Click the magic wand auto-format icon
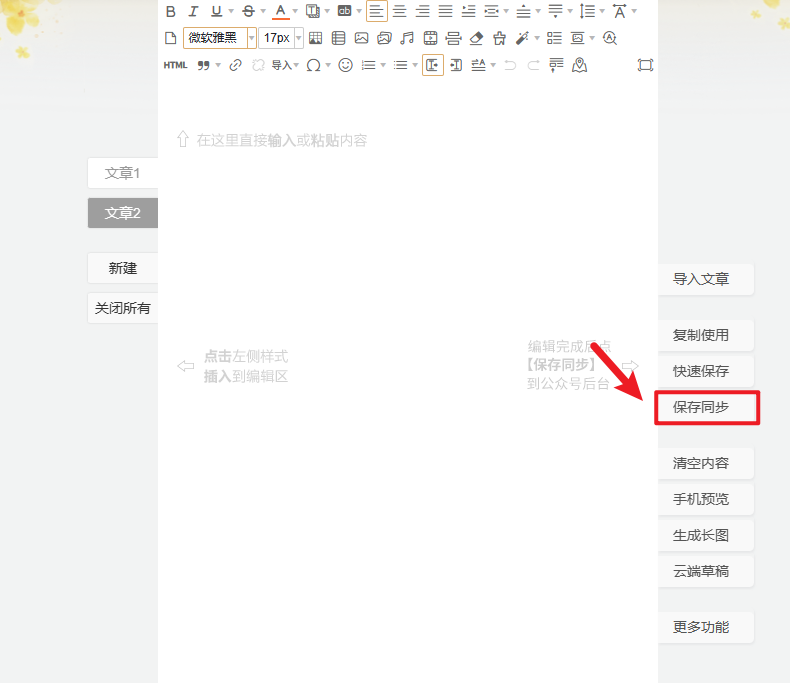 522,38
